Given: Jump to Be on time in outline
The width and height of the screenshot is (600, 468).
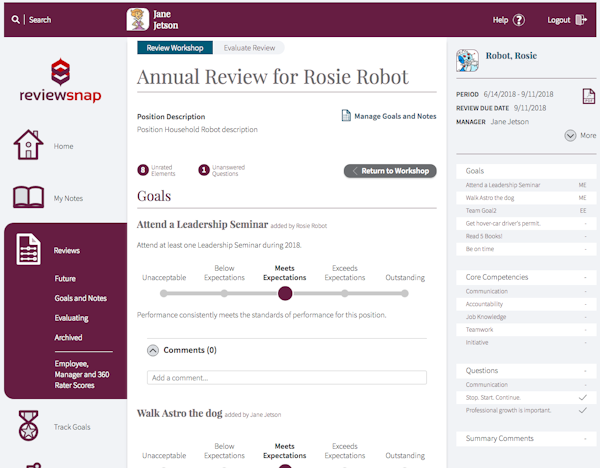Looking at the screenshot, I should click(x=526, y=249).
